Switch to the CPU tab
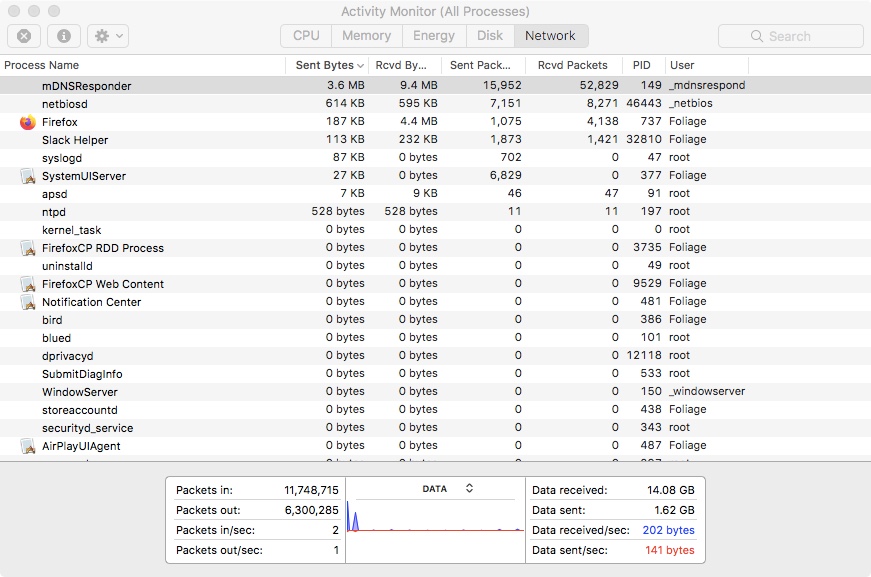This screenshot has height=577, width=871. (306, 36)
